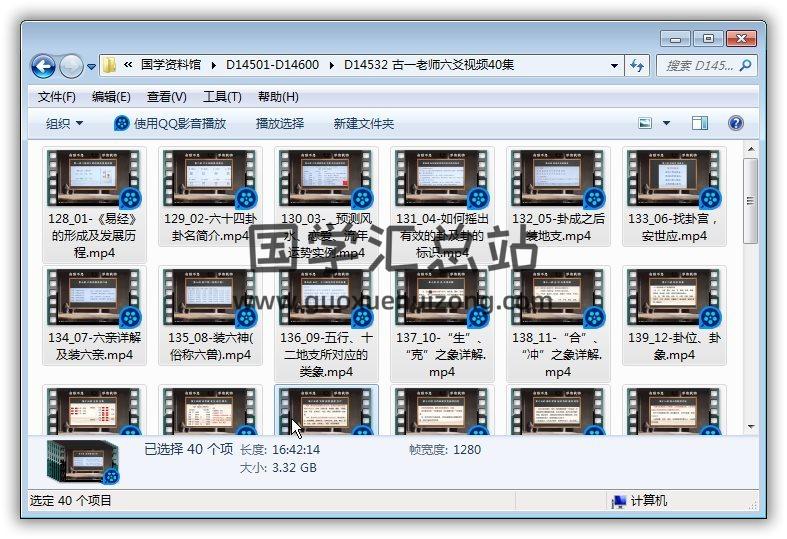The height and width of the screenshot is (539, 787).
Task: Select video 134_07-六亲详解及装六亲.mp4
Action: (x=94, y=315)
